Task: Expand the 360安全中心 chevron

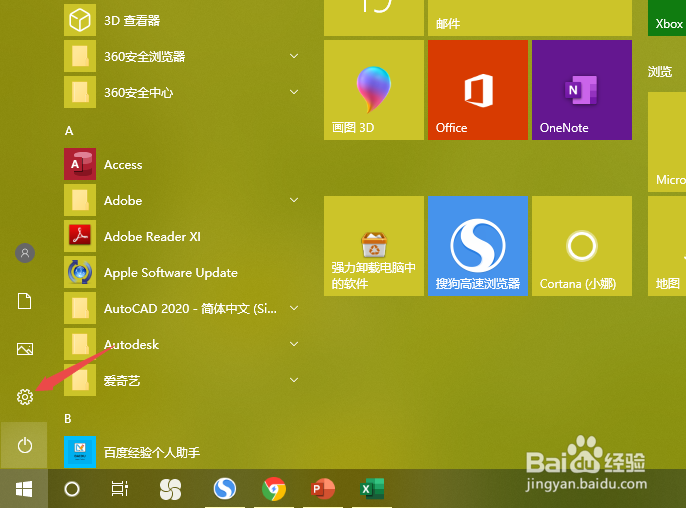Action: [x=294, y=92]
